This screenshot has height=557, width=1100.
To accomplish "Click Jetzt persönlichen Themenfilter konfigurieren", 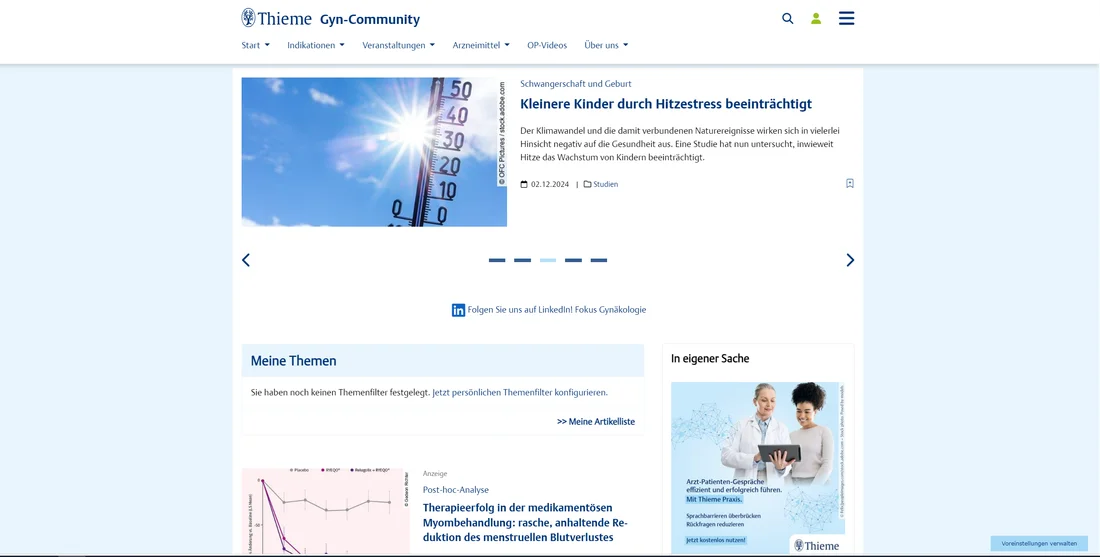I will [x=520, y=393].
